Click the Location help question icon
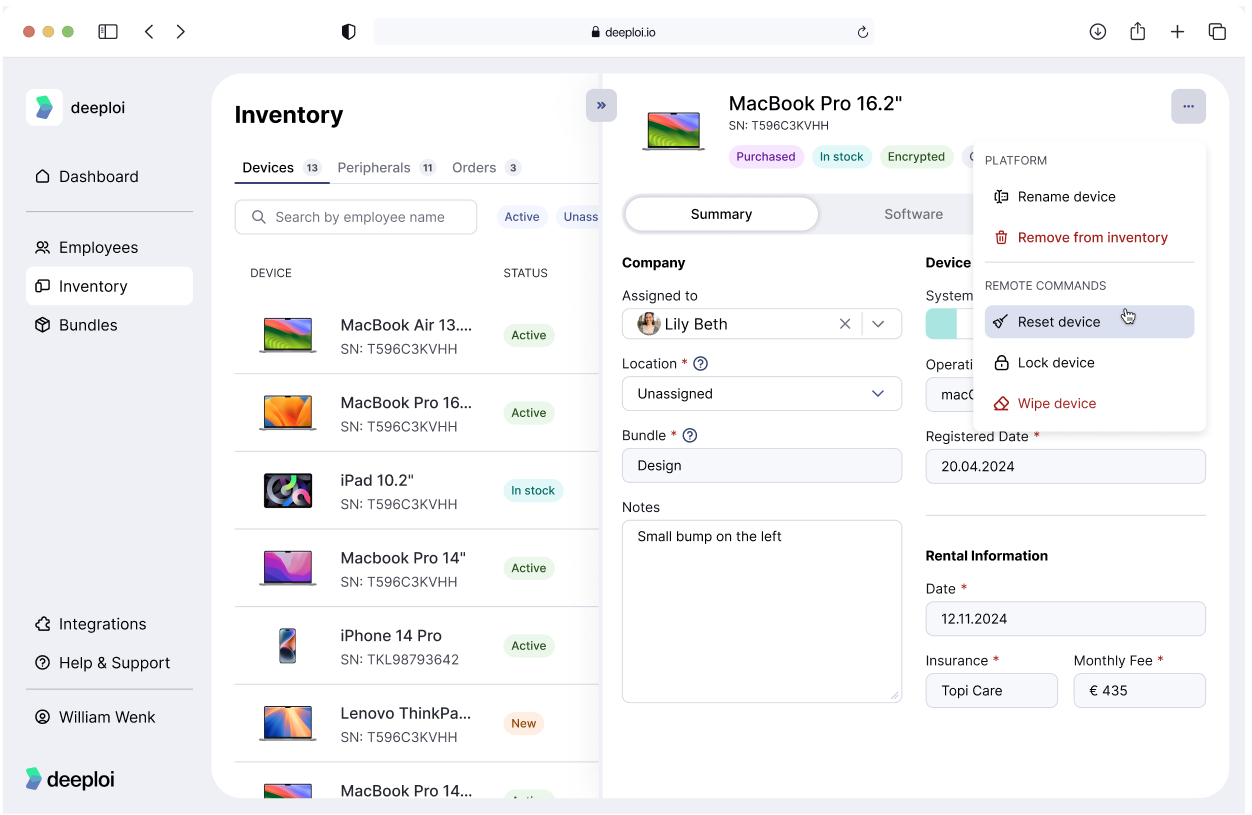Viewport: 1252px width, 815px height. pos(701,364)
